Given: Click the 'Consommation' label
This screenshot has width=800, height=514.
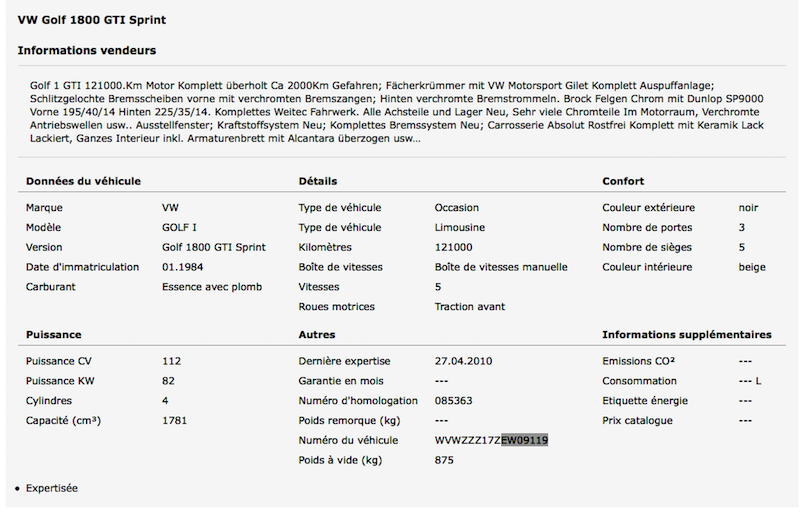Looking at the screenshot, I should (x=639, y=381).
